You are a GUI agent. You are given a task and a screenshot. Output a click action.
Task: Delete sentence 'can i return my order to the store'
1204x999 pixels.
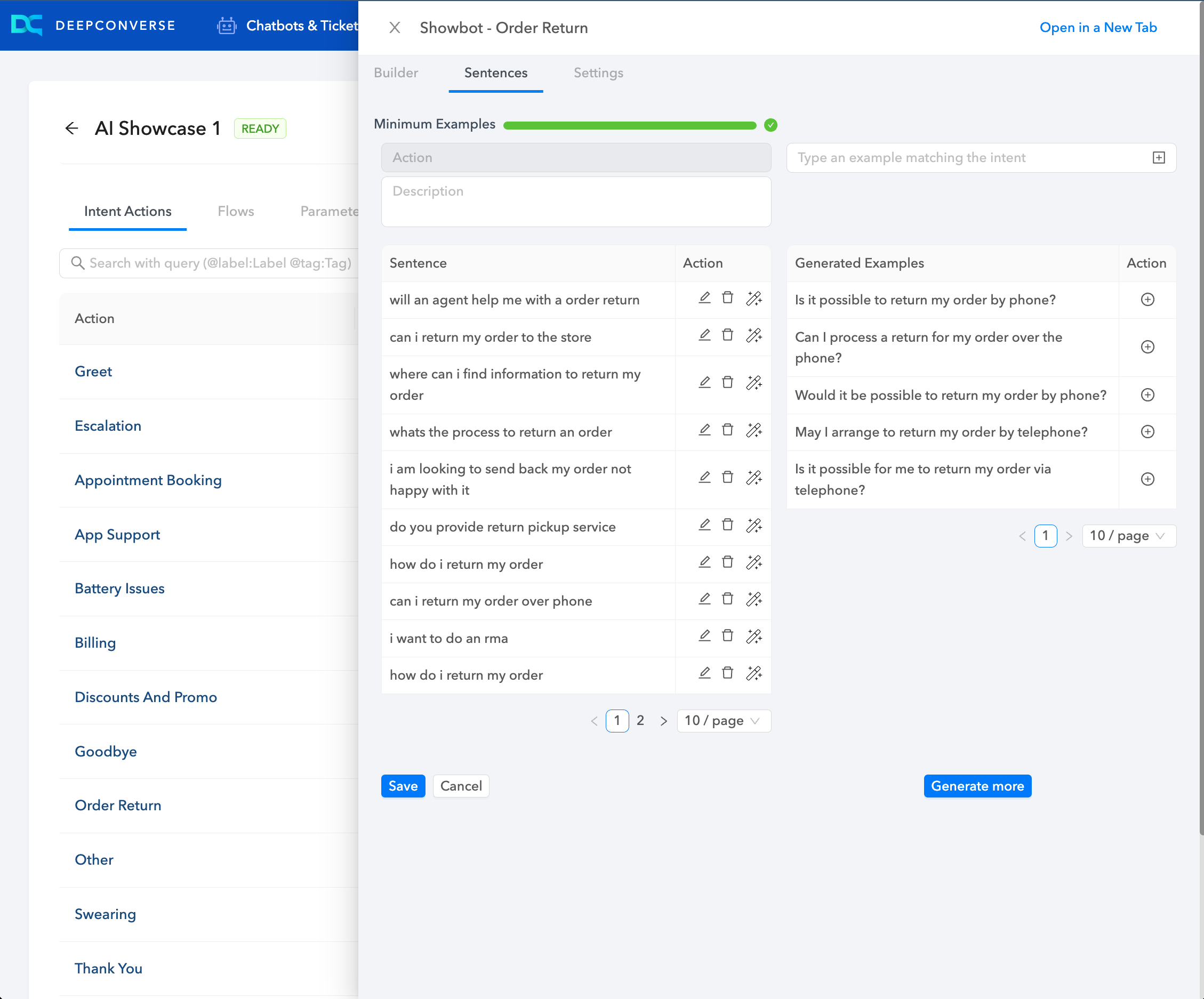tap(727, 335)
